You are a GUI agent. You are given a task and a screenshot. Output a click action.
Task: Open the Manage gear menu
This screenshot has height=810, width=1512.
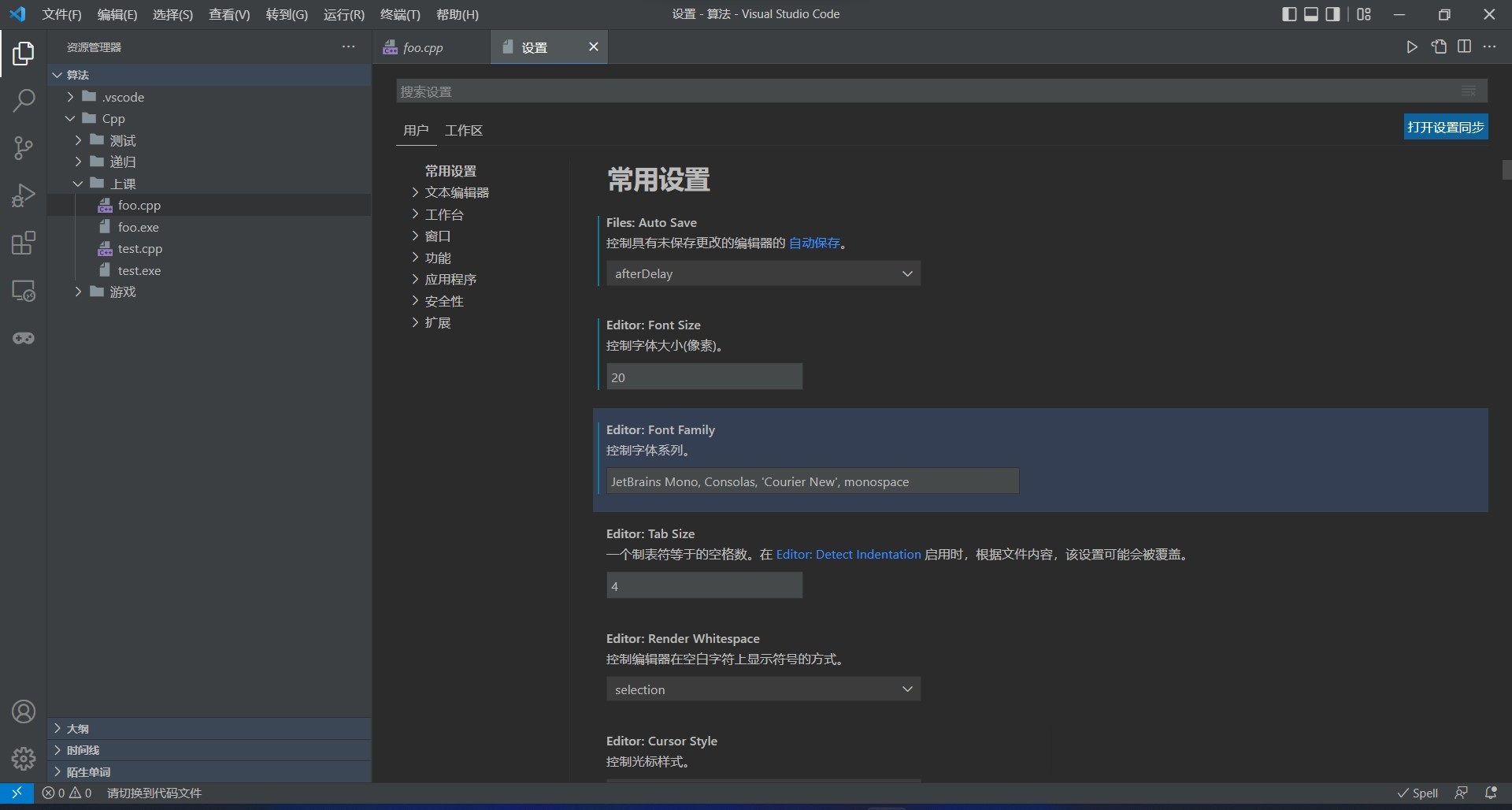[x=23, y=758]
